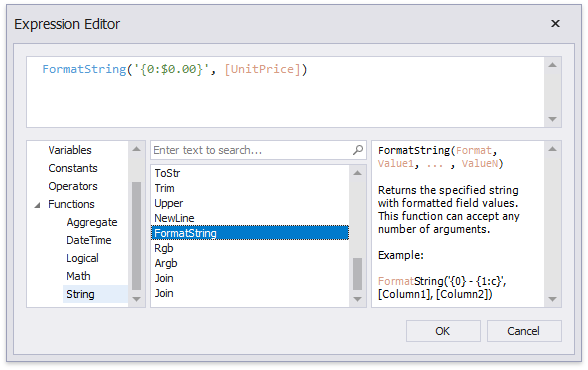Click category tree scrollbar thumb
This screenshot has width=588, height=370.
[136, 236]
